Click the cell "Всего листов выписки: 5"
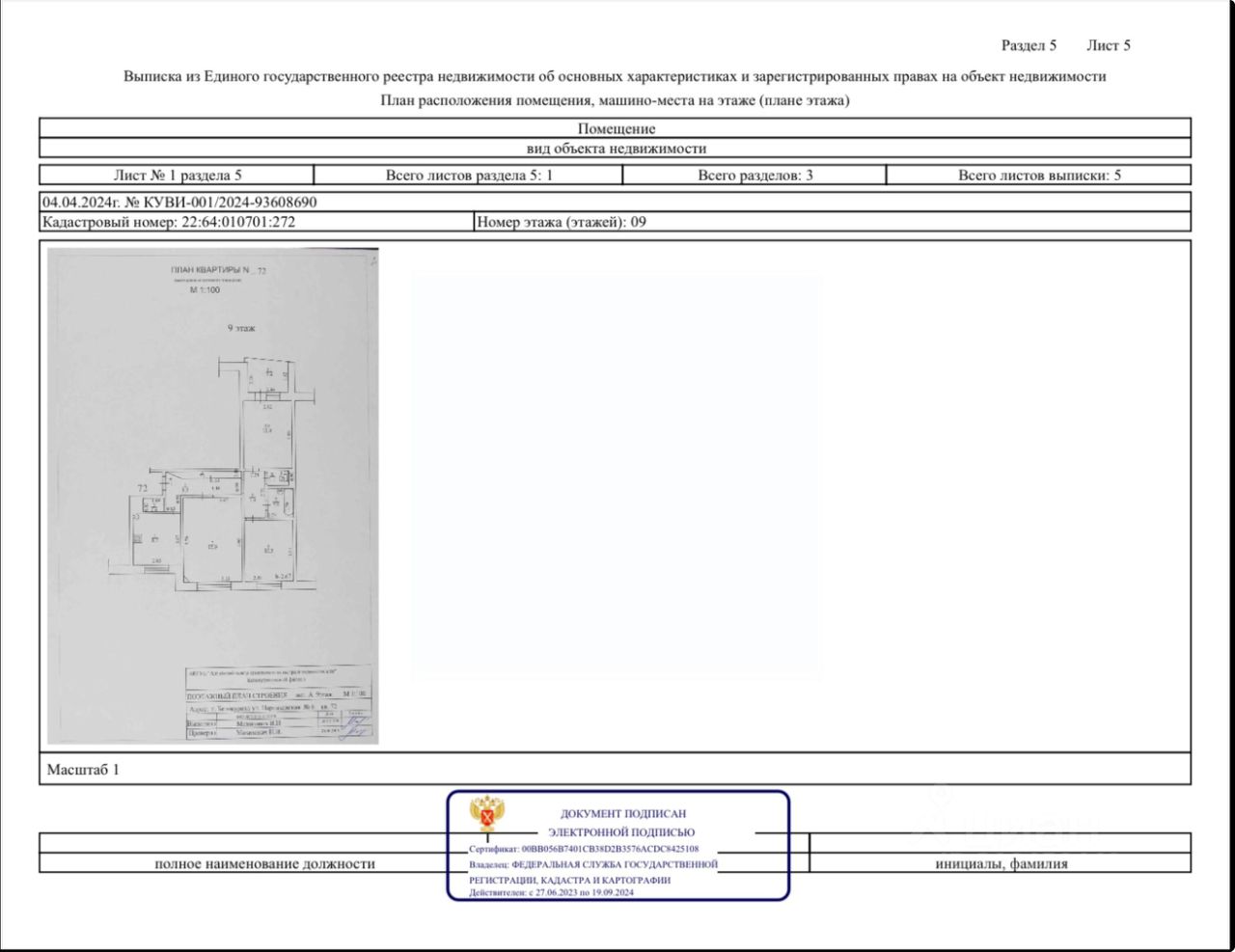 [x=1039, y=176]
